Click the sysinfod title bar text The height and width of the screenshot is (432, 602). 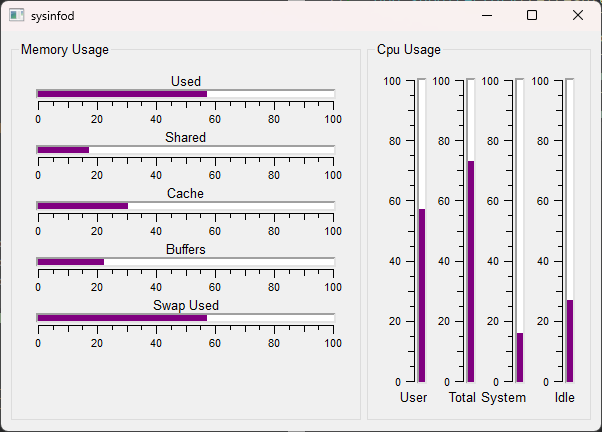pos(52,16)
